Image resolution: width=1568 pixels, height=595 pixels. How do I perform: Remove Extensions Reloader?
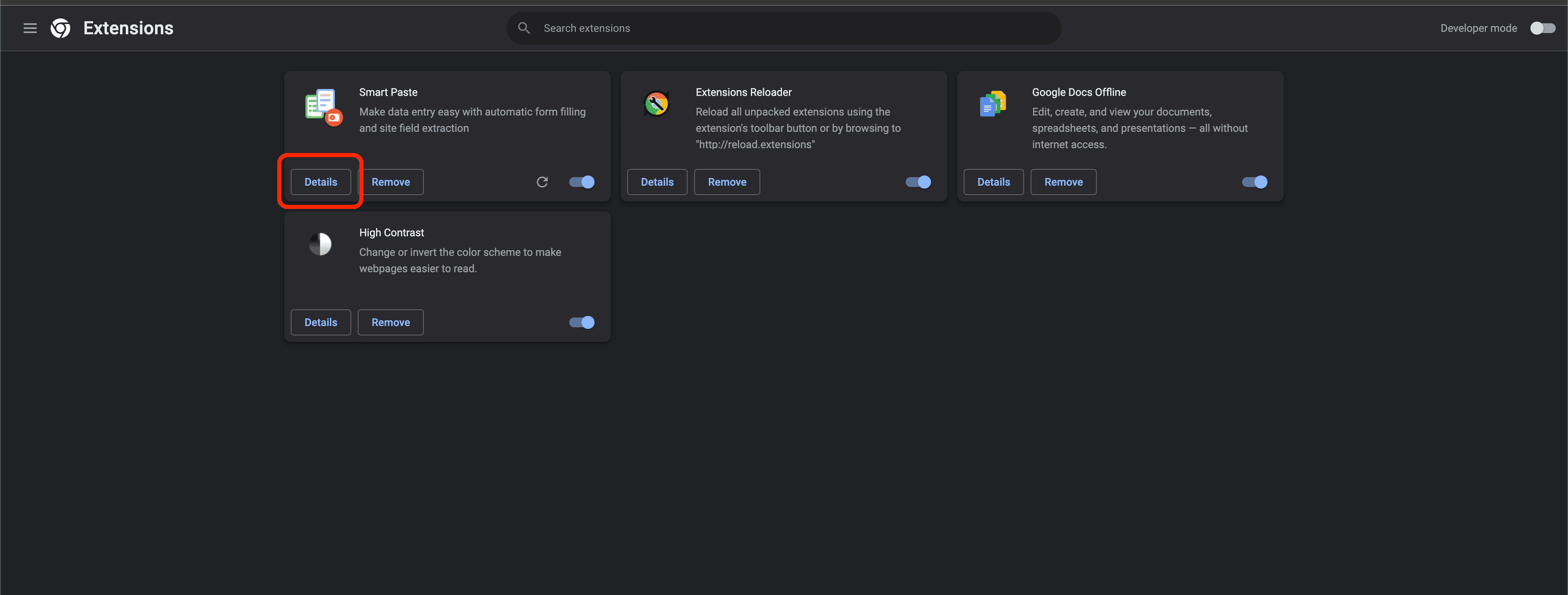point(727,182)
